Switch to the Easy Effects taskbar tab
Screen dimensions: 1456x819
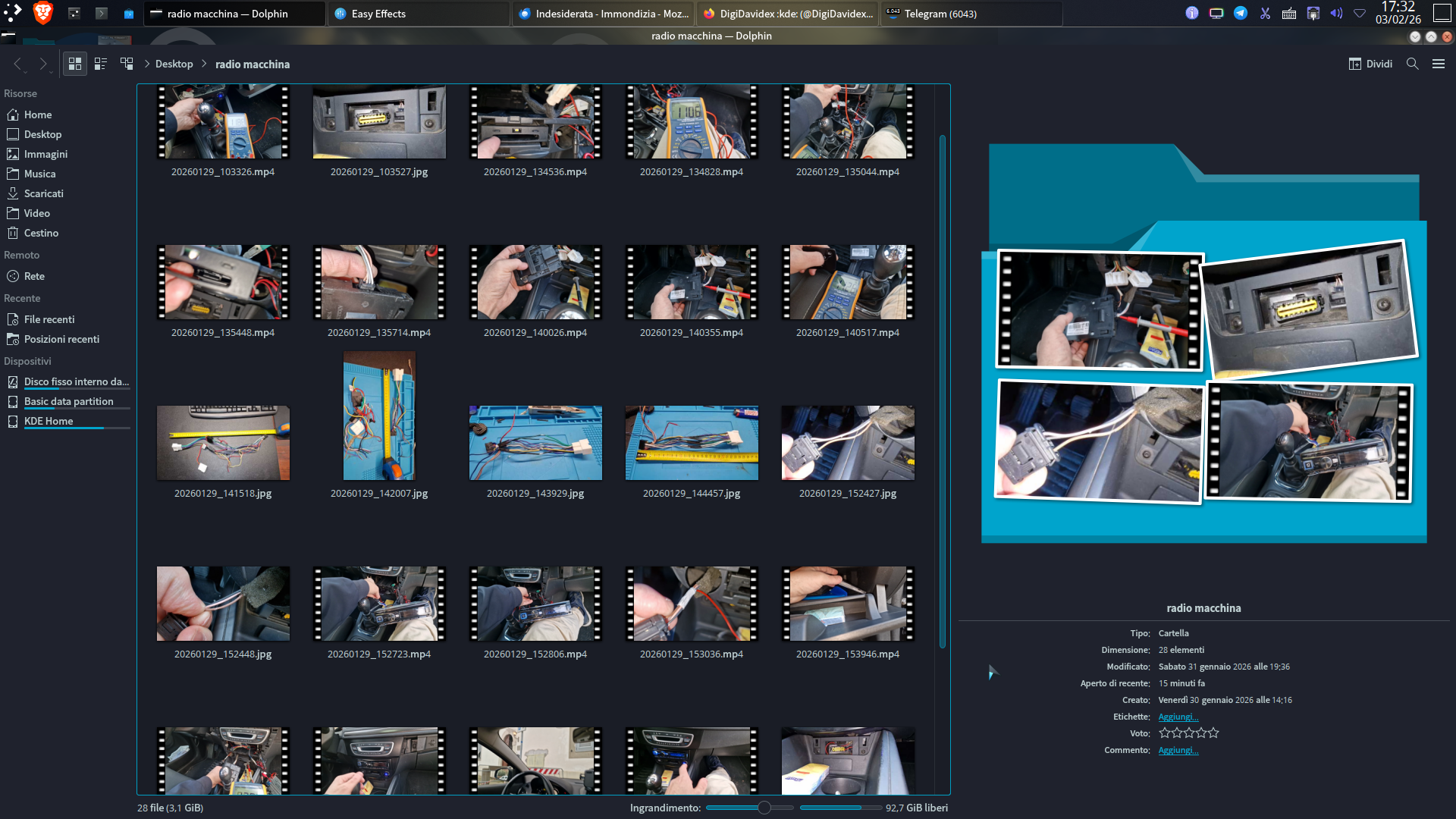(x=378, y=14)
